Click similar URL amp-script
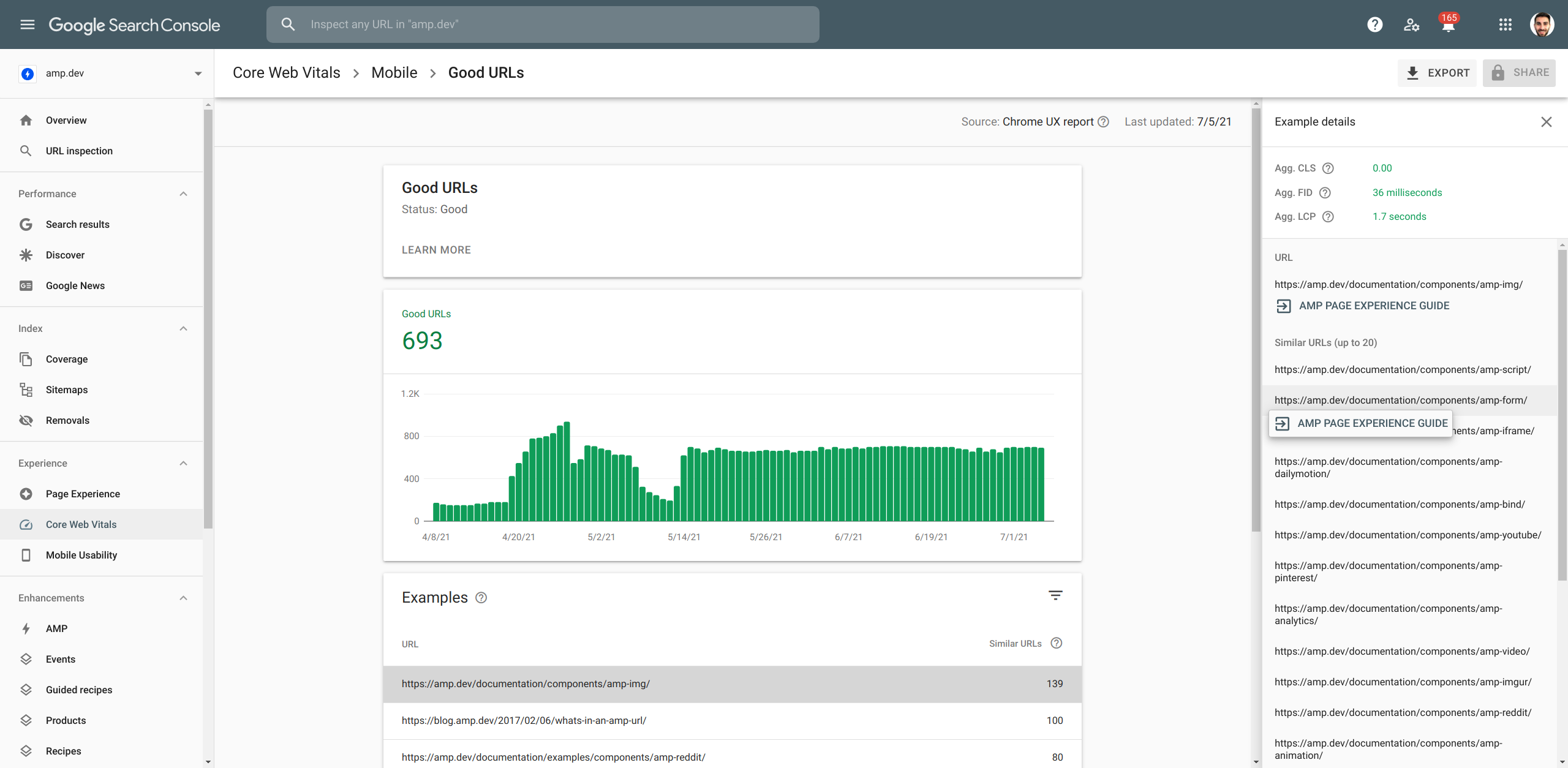1568x768 pixels. pos(1403,370)
